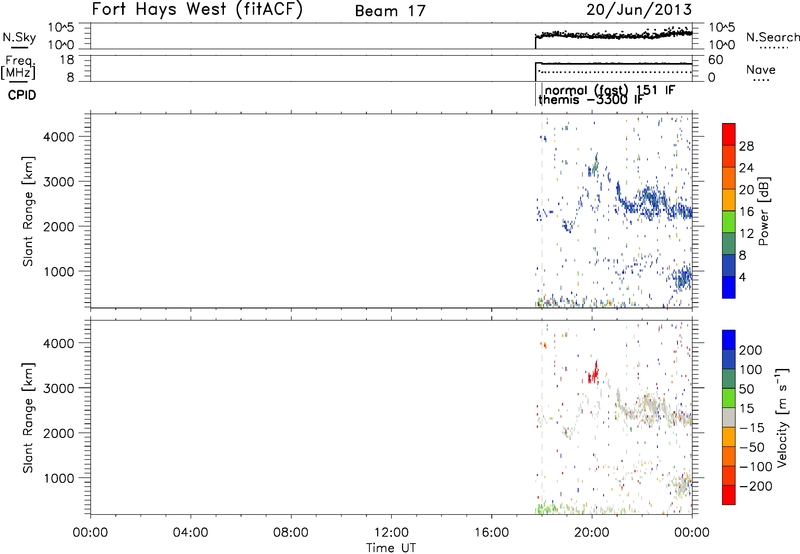800x554 pixels.
Task: Click the '24' label on Power colorbar
Action: point(746,168)
